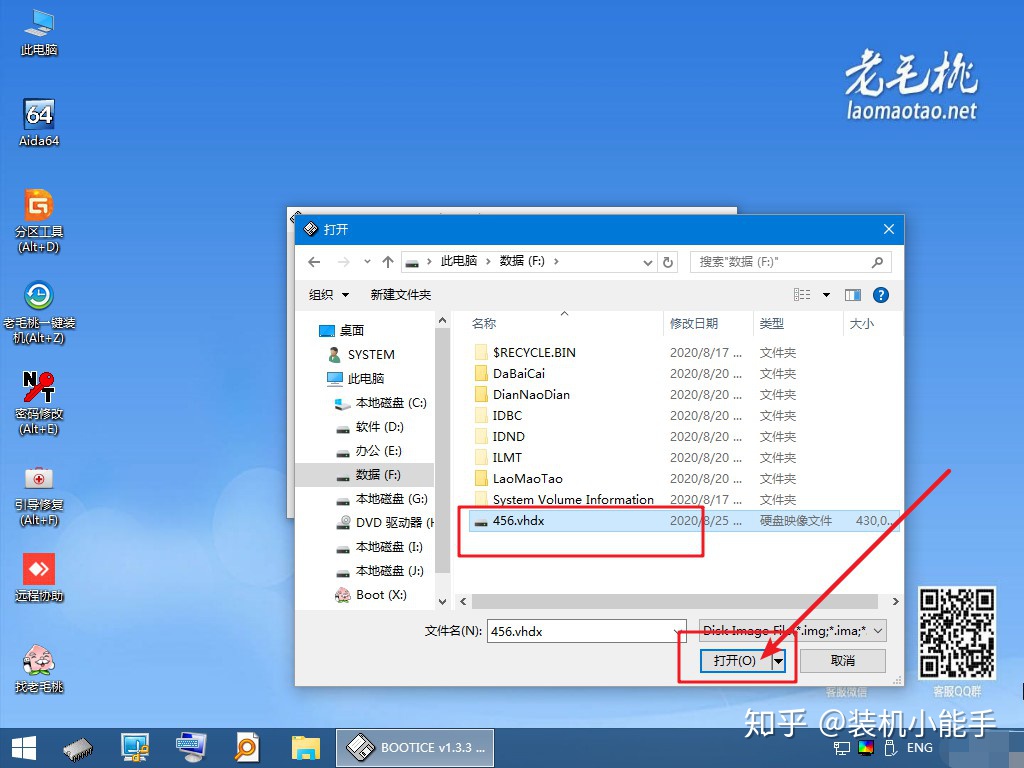Go forward in the Open dialog
The image size is (1024, 768).
click(344, 262)
